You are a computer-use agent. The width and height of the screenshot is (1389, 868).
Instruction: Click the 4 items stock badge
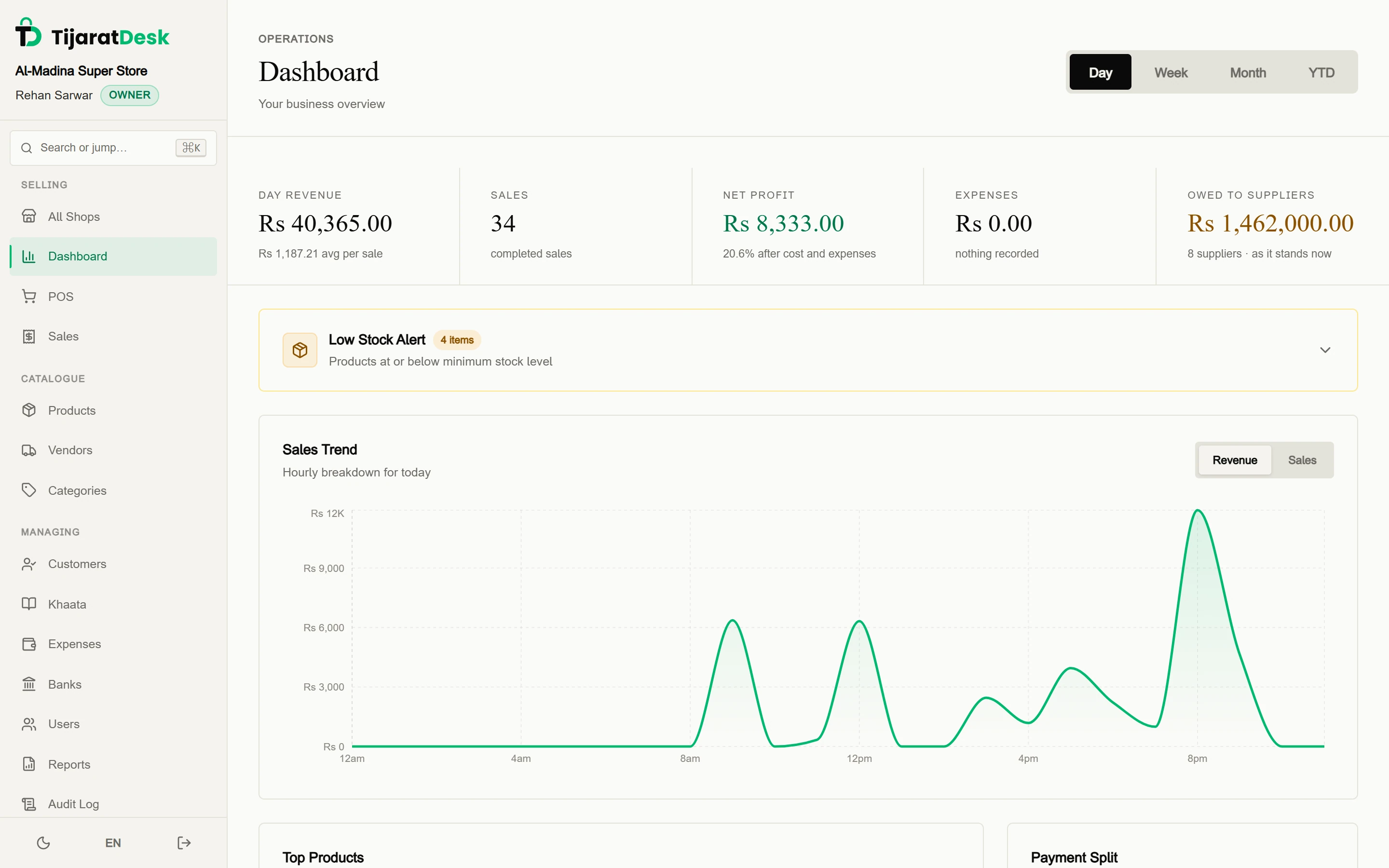pyautogui.click(x=457, y=340)
